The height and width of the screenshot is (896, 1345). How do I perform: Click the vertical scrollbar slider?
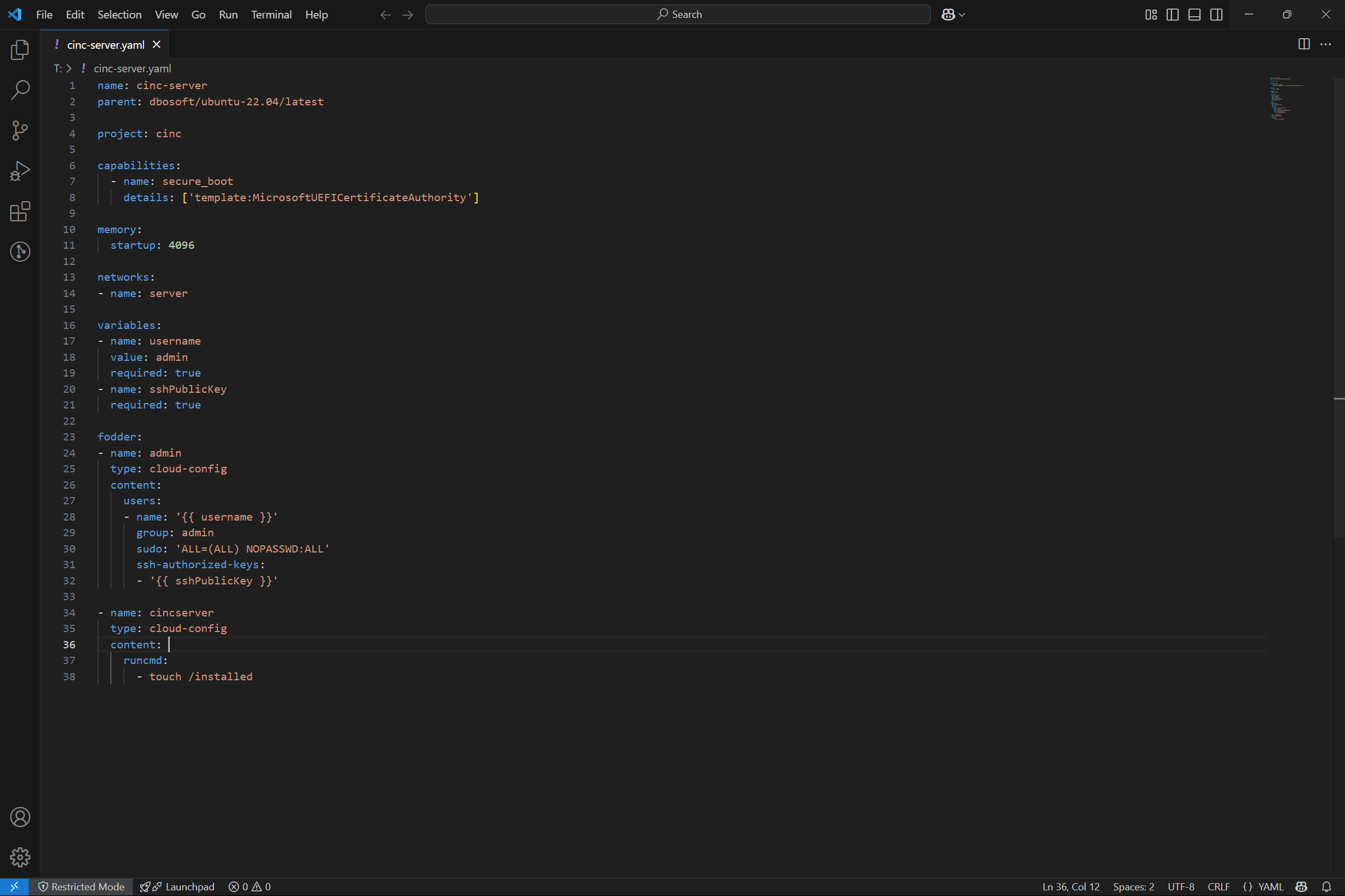[x=1338, y=309]
